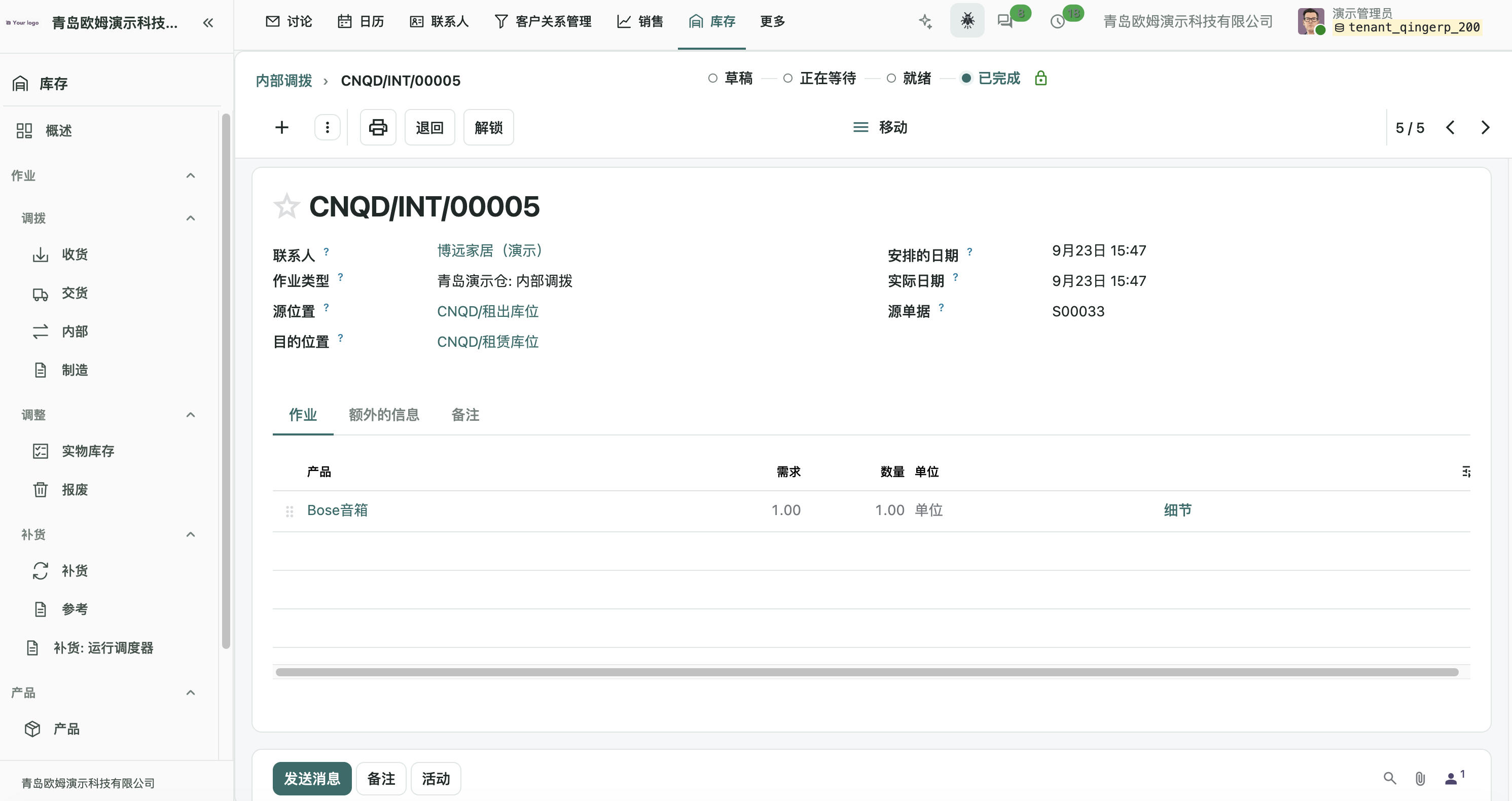This screenshot has height=801, width=1512.
Task: Click the print icon button
Action: (378, 127)
